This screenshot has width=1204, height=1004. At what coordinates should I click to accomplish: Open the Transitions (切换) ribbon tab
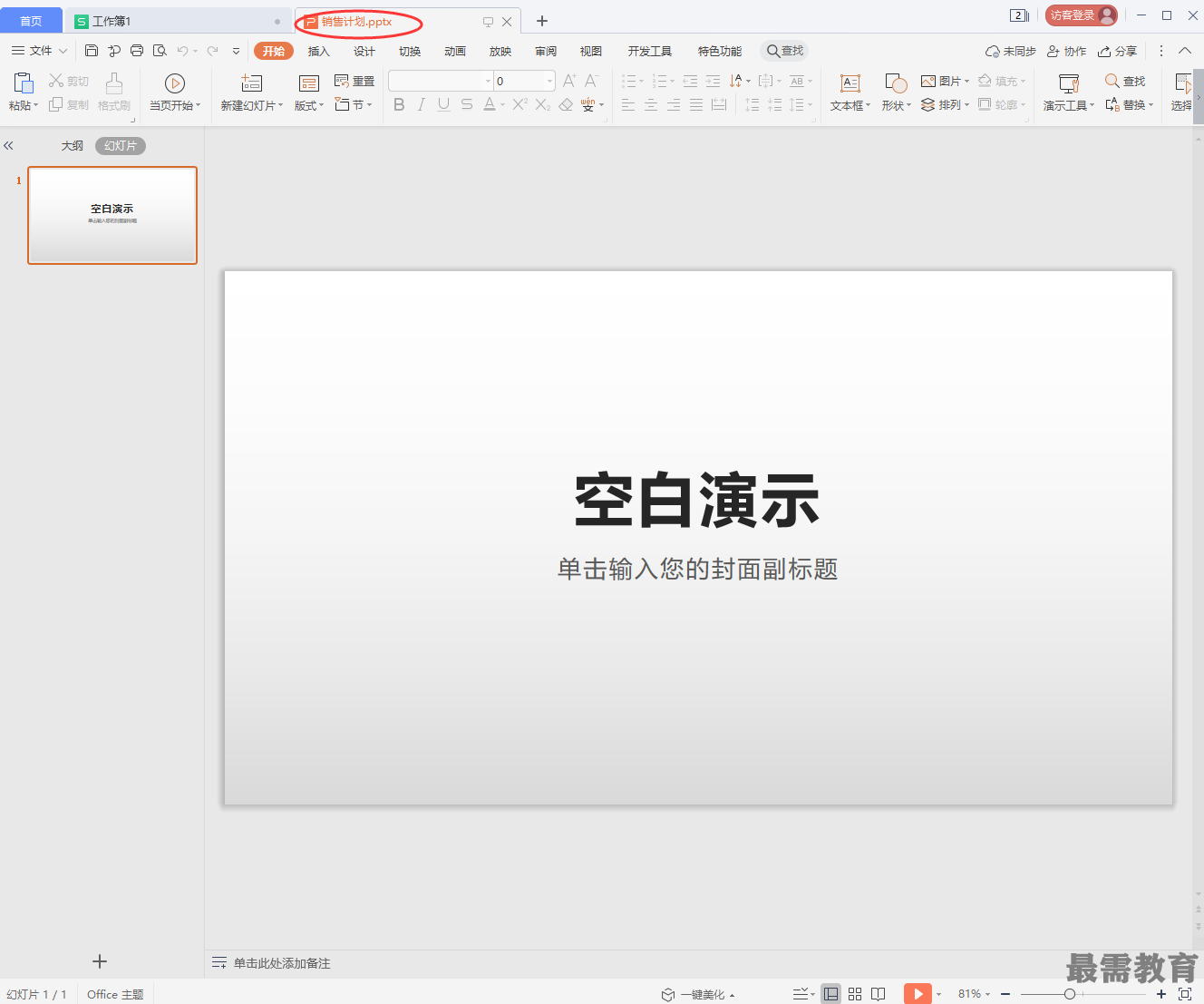click(410, 51)
